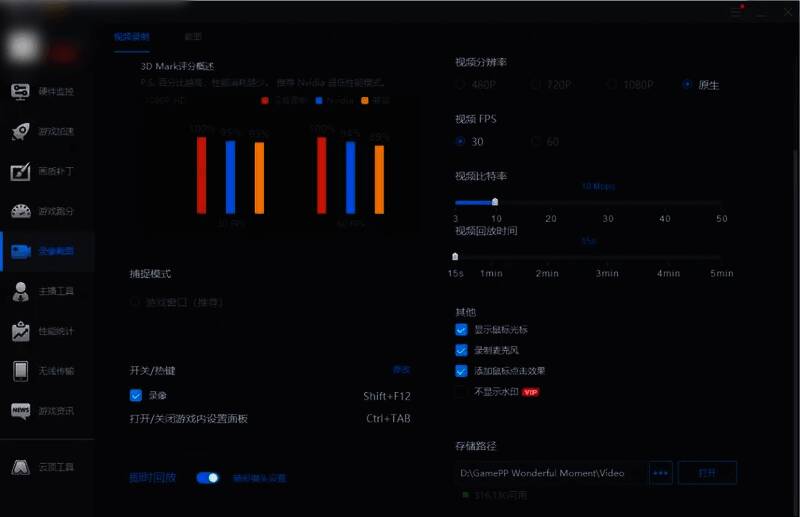Switch to the second tab beside 视频录制
This screenshot has width=800, height=517.
193,37
